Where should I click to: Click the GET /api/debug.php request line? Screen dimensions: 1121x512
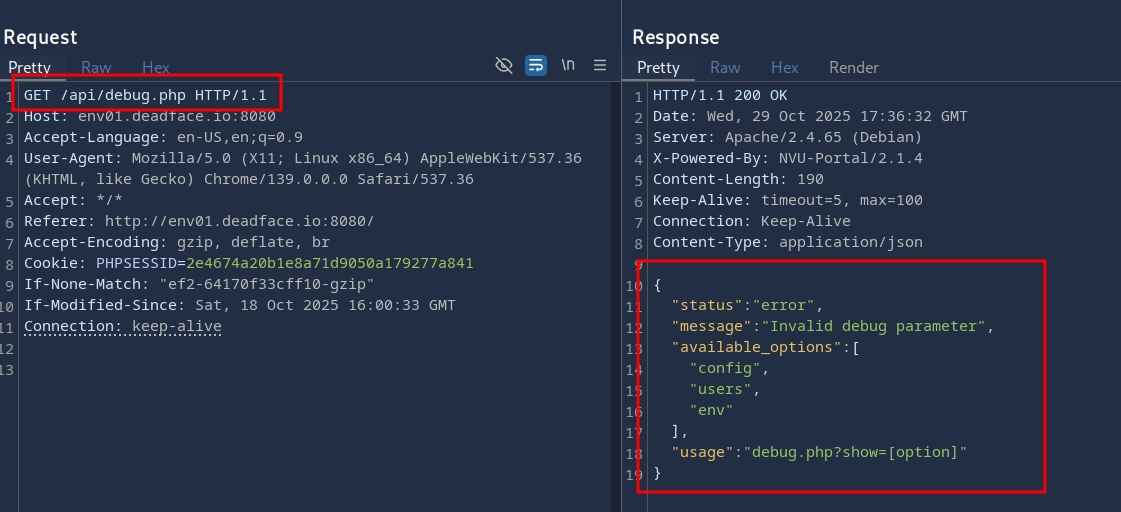pos(145,96)
